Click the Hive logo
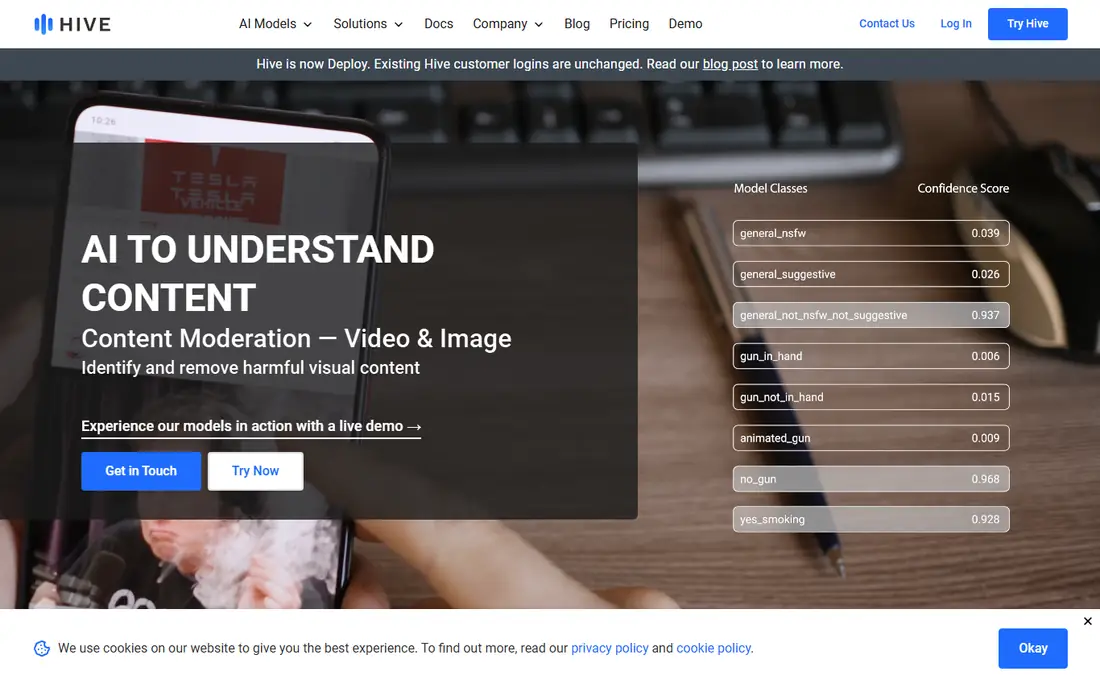Screen dimensions: 1100x688 pyautogui.click(x=72, y=24)
